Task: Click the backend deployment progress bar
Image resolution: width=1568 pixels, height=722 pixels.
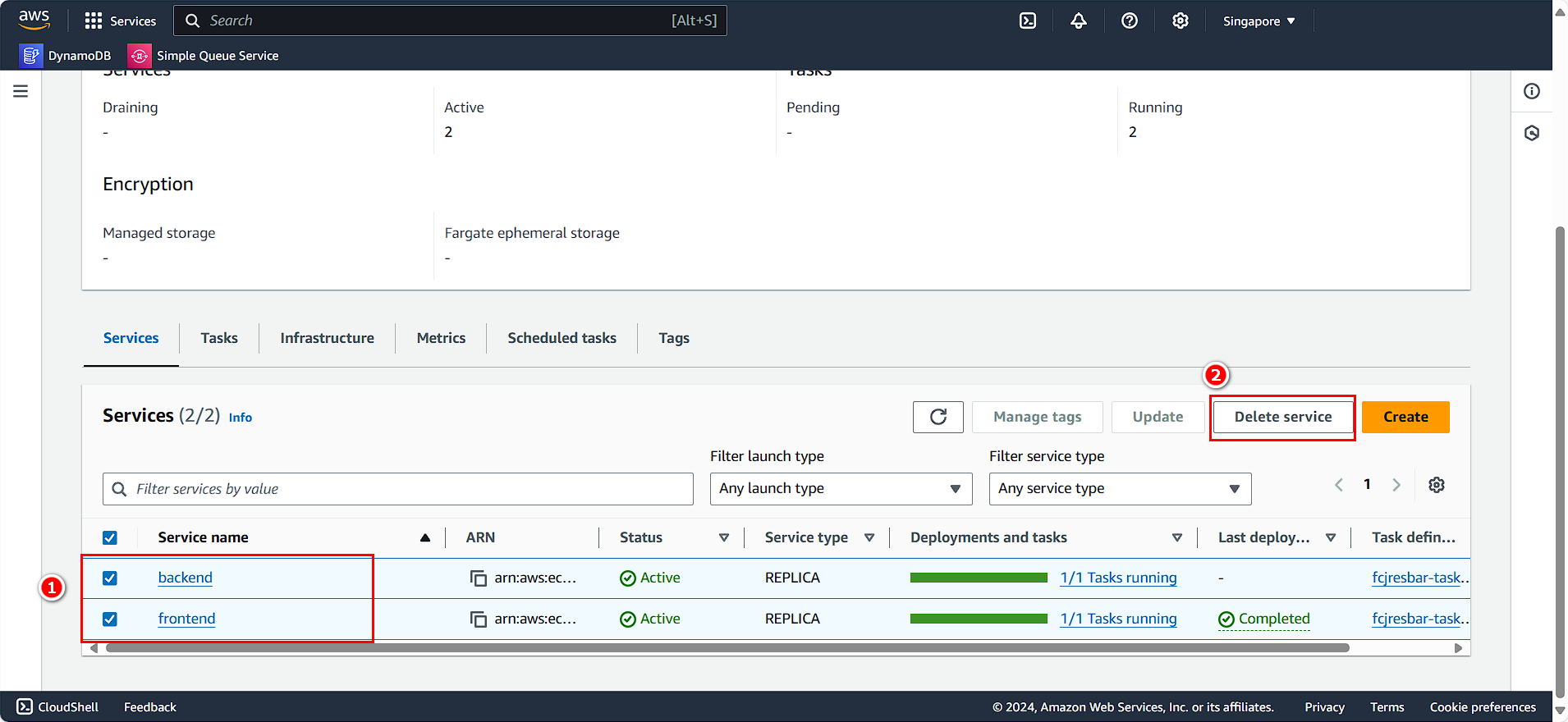Action: (x=979, y=578)
